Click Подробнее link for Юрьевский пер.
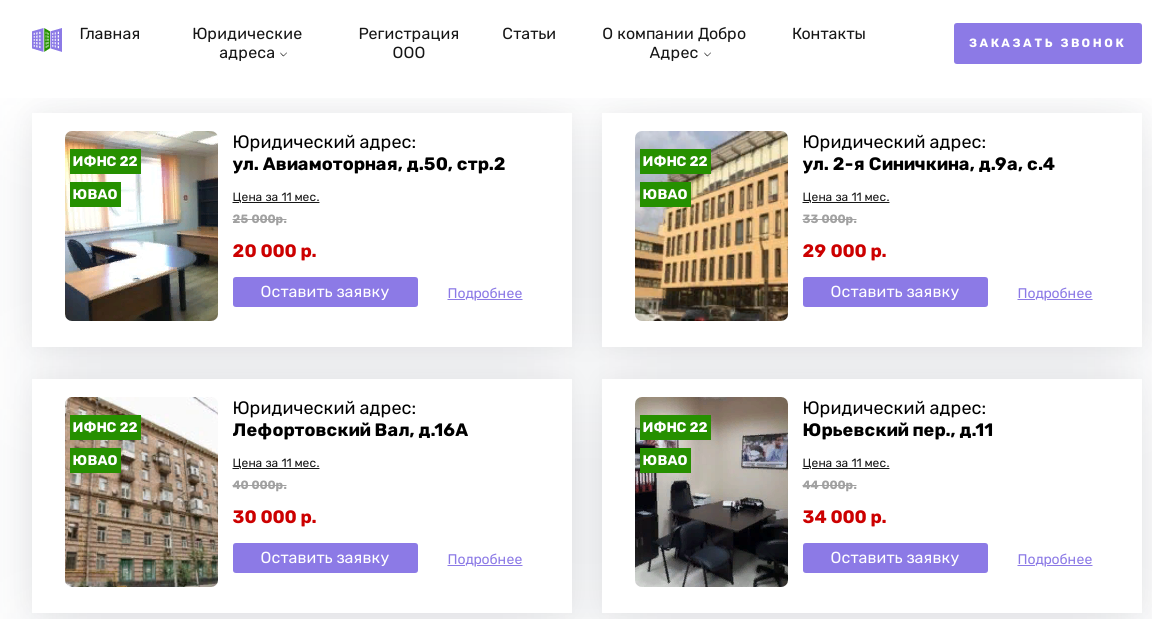 [1055, 560]
